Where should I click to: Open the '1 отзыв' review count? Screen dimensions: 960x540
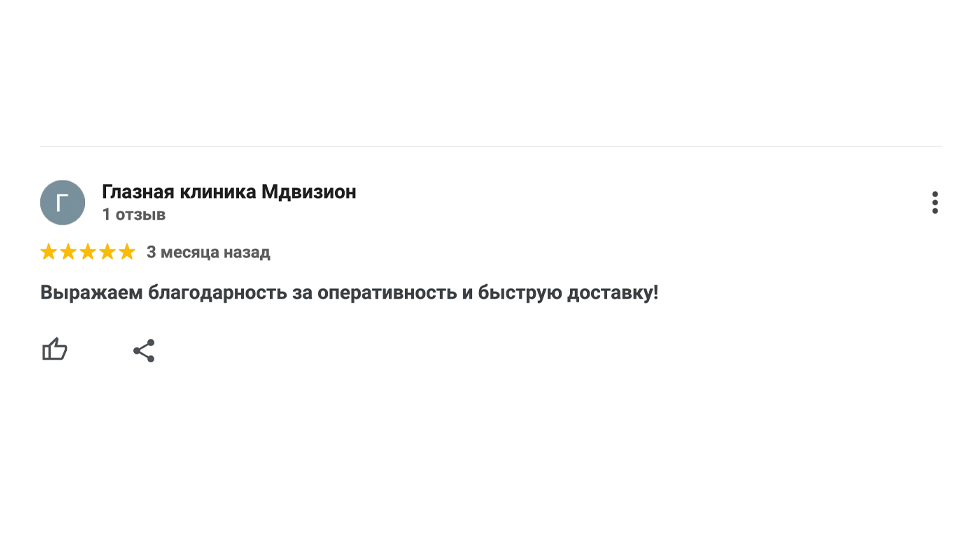pyautogui.click(x=133, y=214)
